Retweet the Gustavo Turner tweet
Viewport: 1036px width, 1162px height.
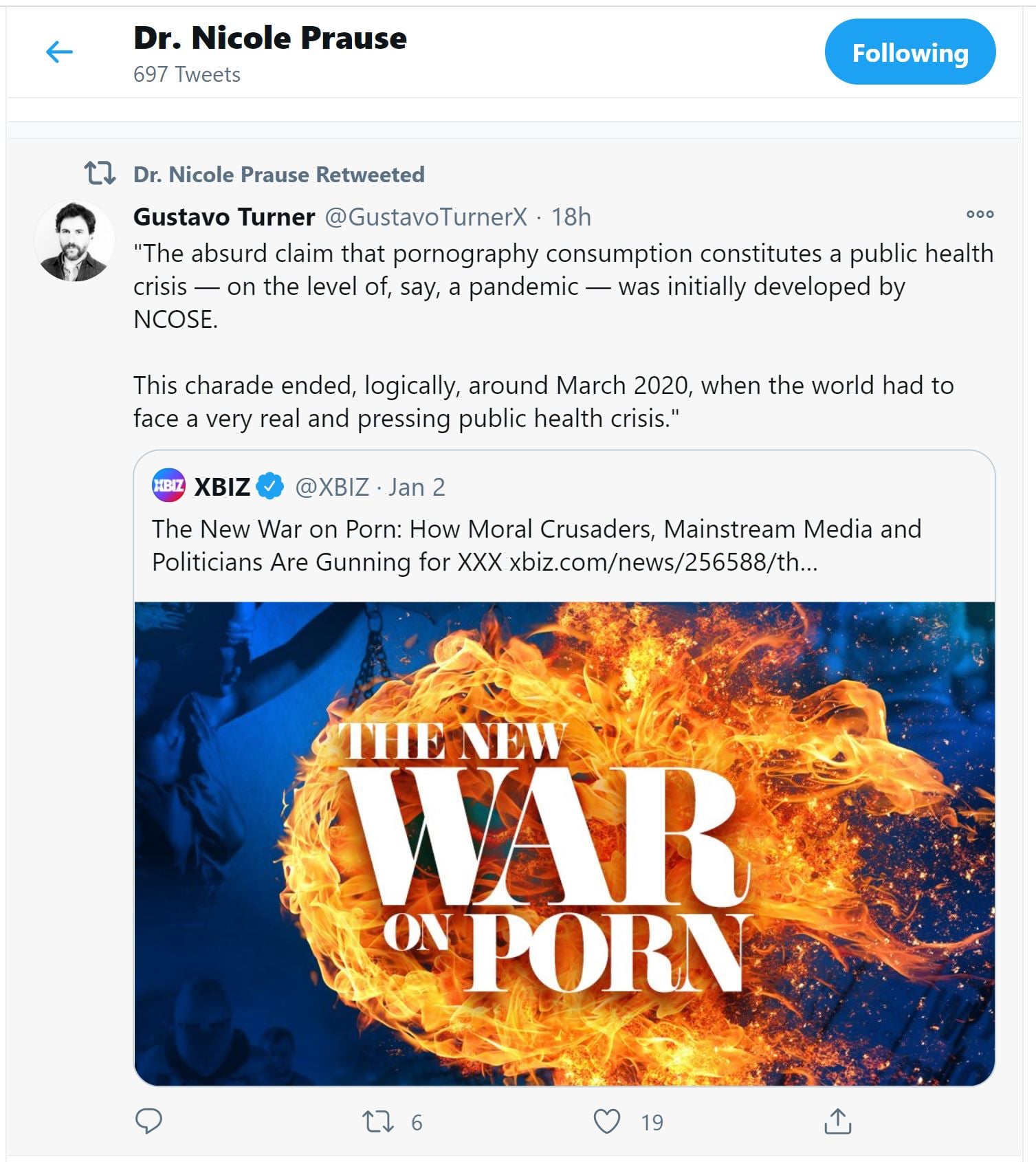point(378,1122)
